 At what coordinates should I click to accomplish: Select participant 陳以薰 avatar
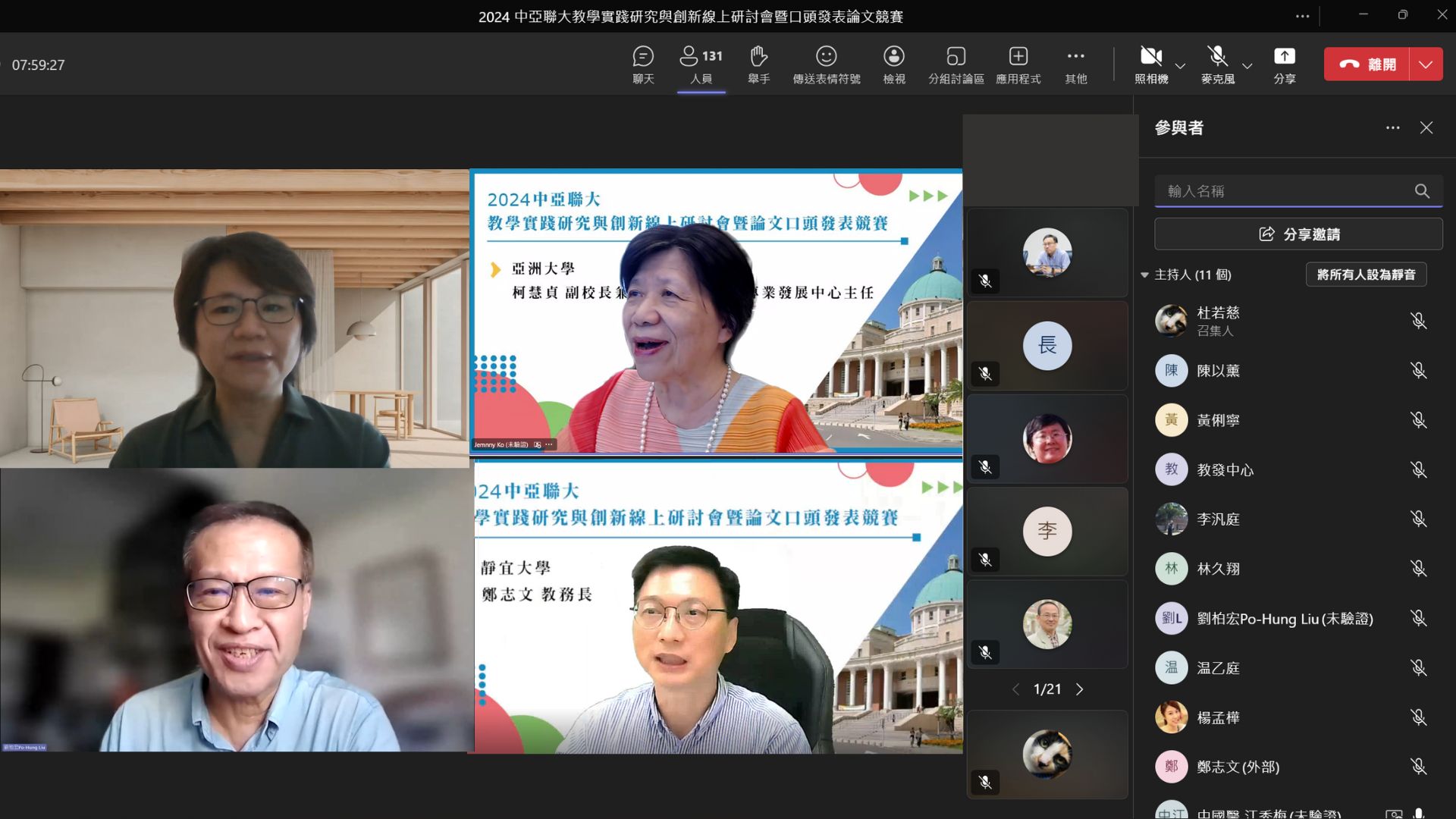point(1171,370)
